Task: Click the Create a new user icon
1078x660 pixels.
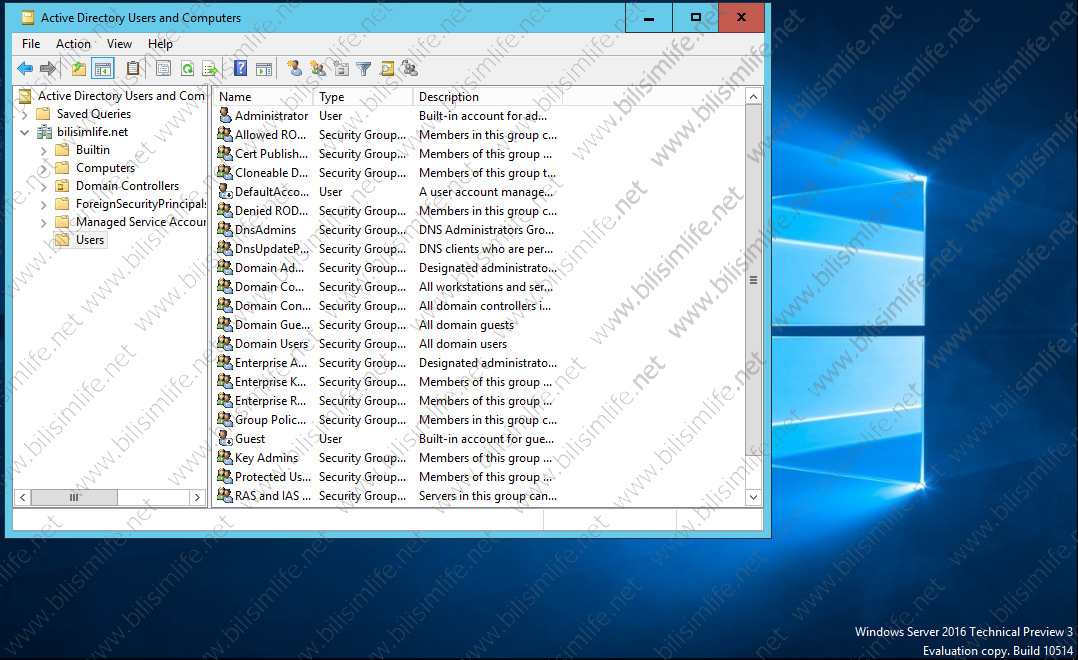Action: tap(295, 67)
